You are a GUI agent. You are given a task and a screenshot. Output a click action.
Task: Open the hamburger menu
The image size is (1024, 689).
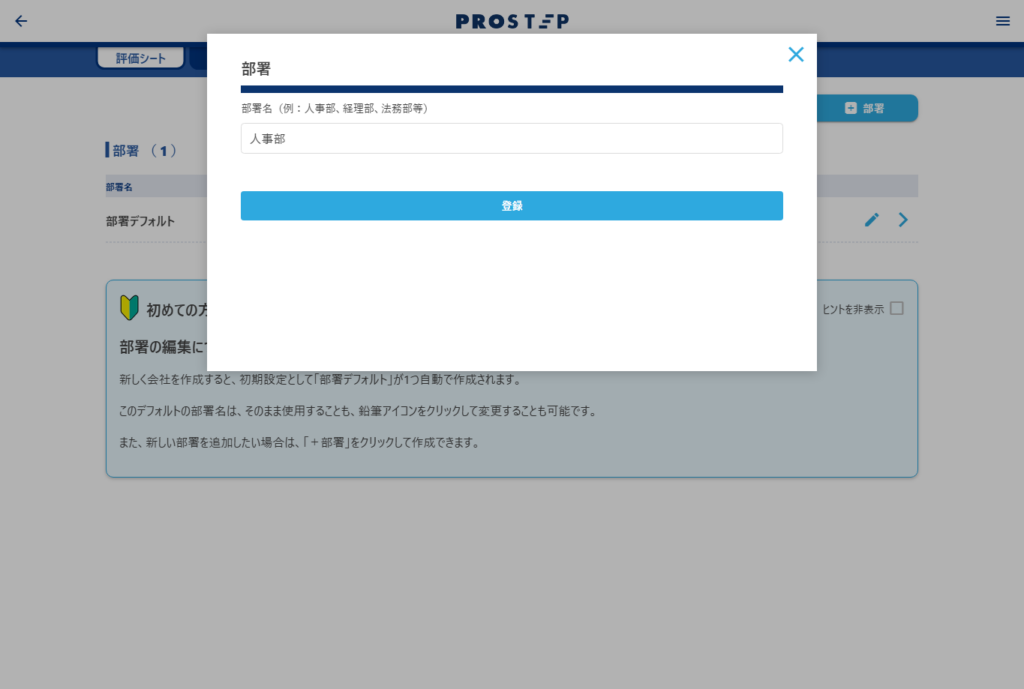click(x=1002, y=21)
